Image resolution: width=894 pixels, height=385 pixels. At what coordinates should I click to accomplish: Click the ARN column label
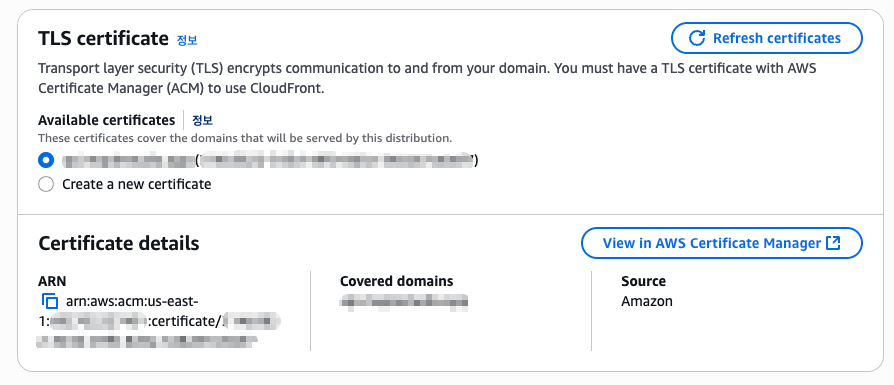(x=52, y=281)
